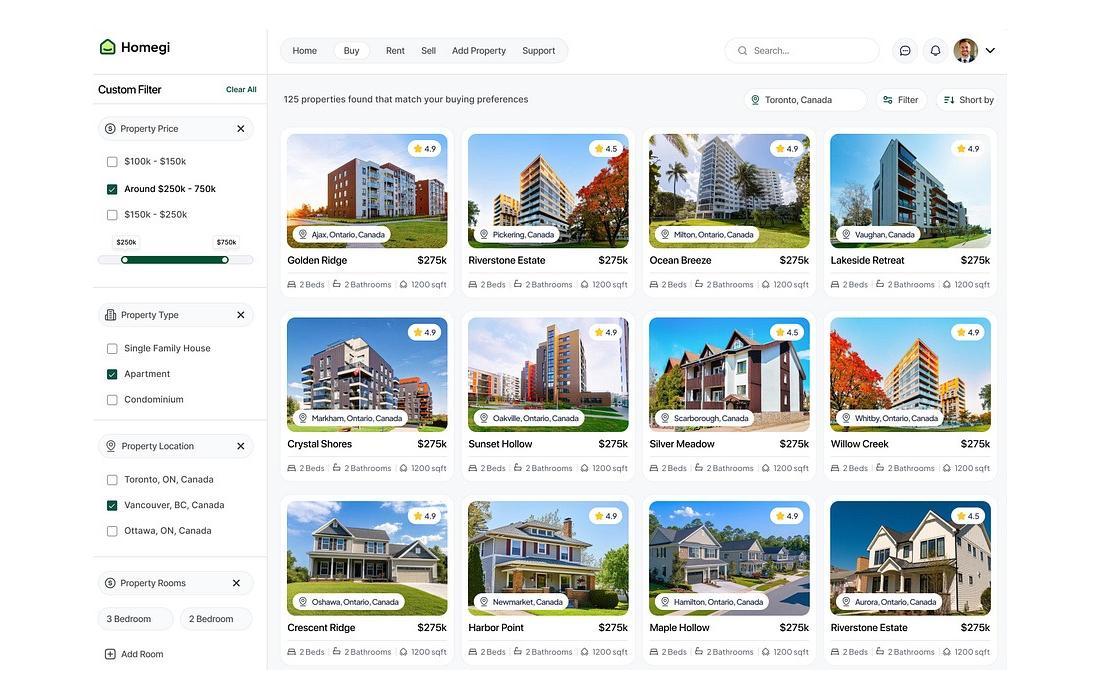Viewport: 1100px width, 700px height.
Task: Open the Toronto, Canada location dropdown
Action: [805, 100]
